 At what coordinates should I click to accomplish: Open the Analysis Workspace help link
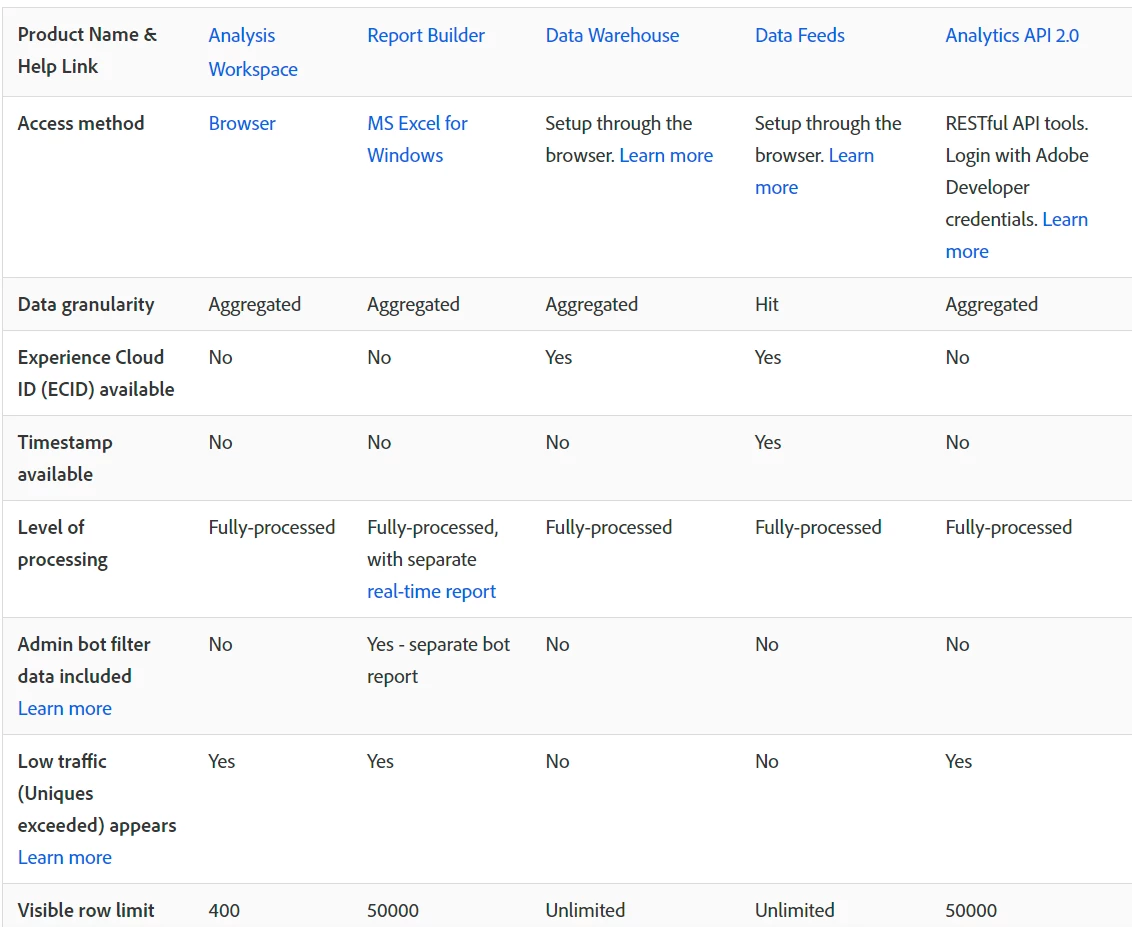click(x=252, y=52)
